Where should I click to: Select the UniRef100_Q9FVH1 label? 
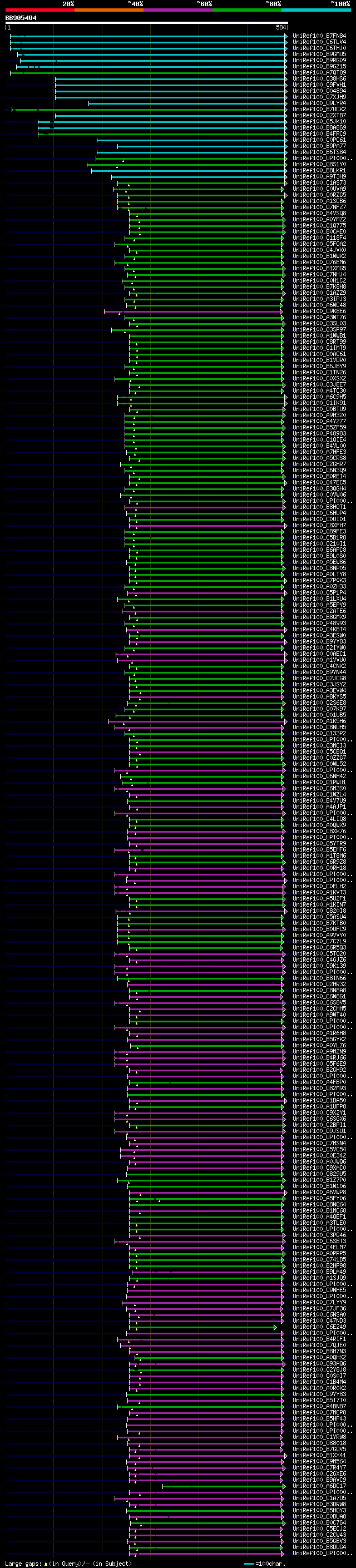click(x=319, y=85)
